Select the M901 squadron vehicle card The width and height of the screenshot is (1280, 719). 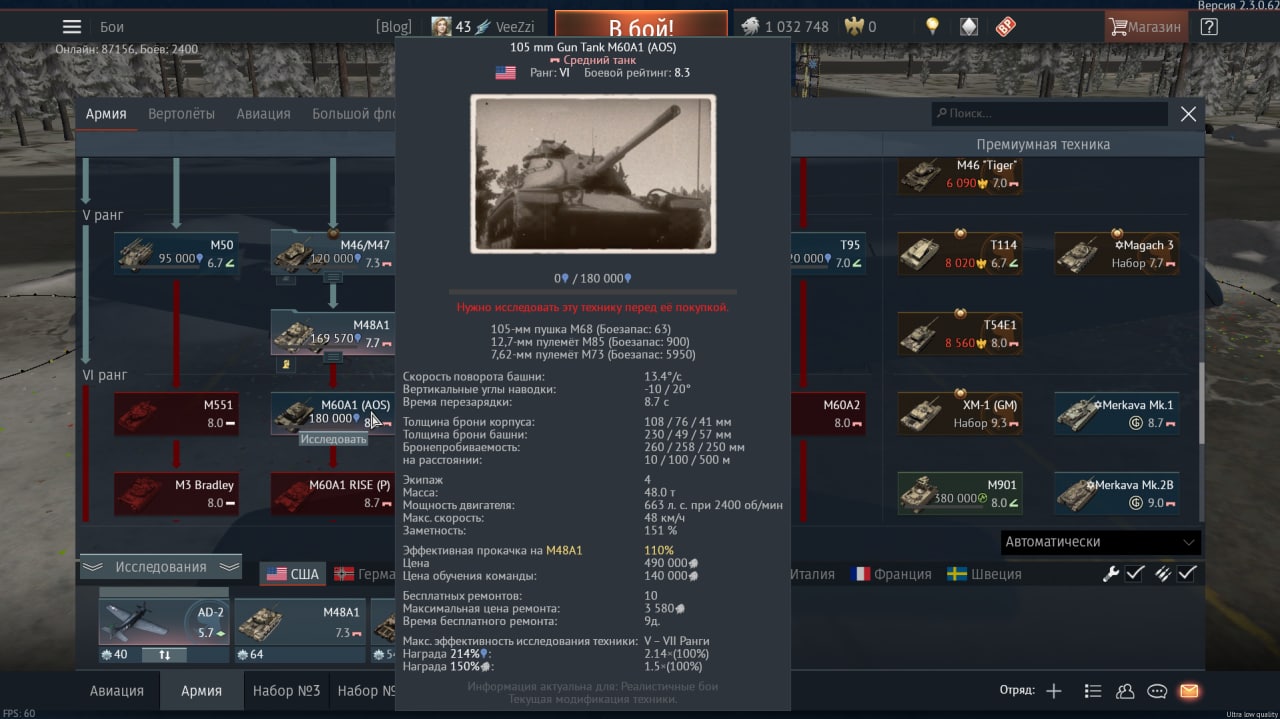click(x=959, y=493)
